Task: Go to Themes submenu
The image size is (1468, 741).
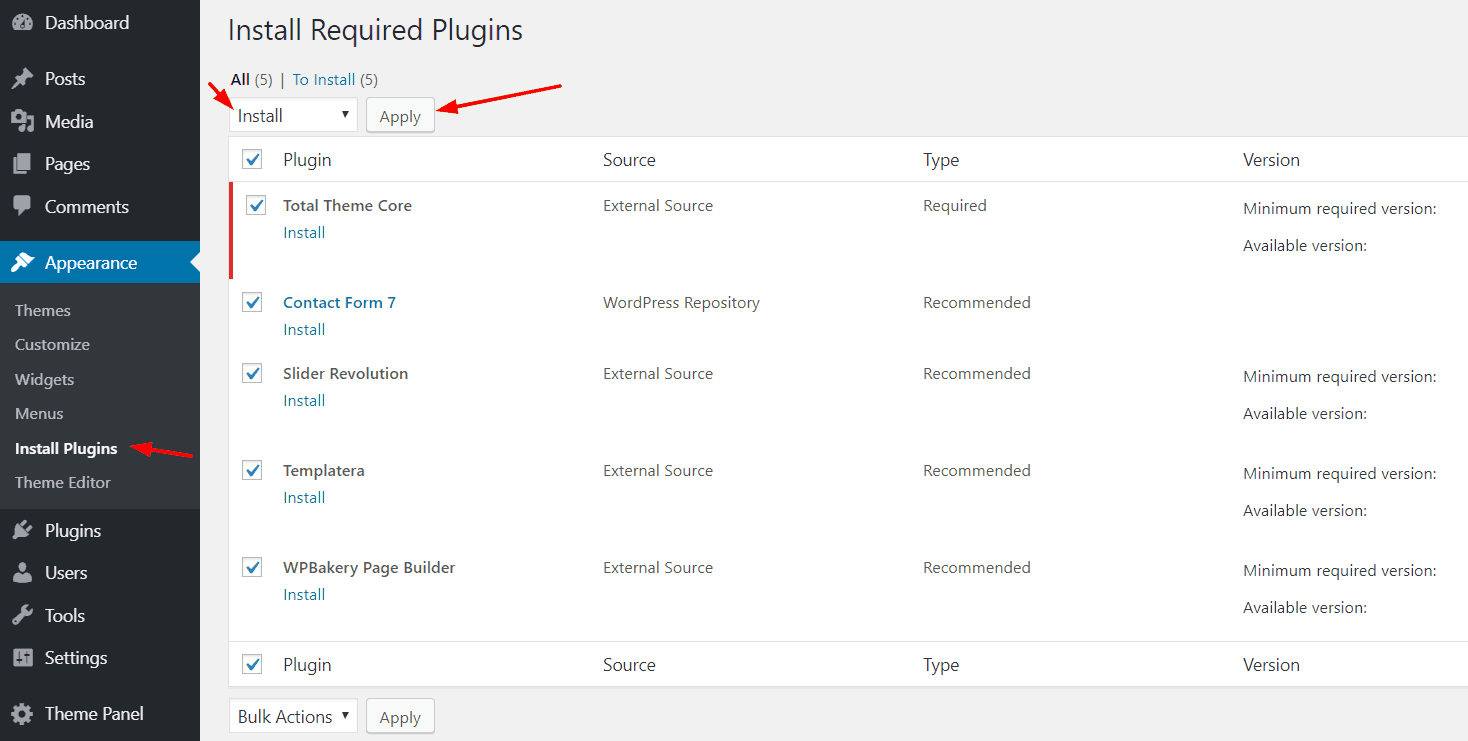Action: click(43, 310)
